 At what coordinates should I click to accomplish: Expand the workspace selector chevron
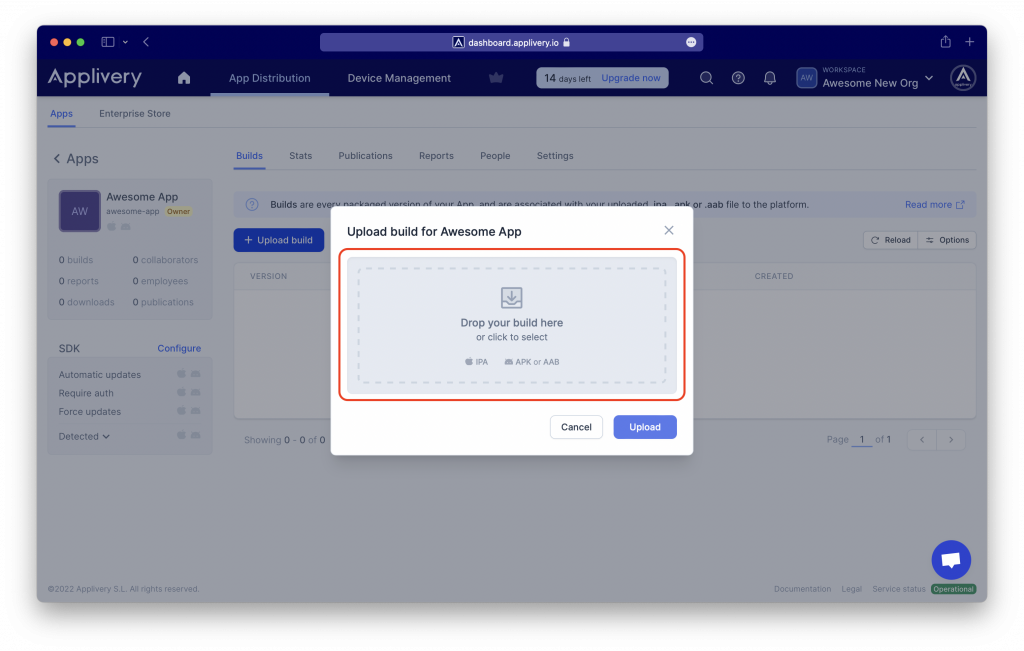pyautogui.click(x=929, y=78)
